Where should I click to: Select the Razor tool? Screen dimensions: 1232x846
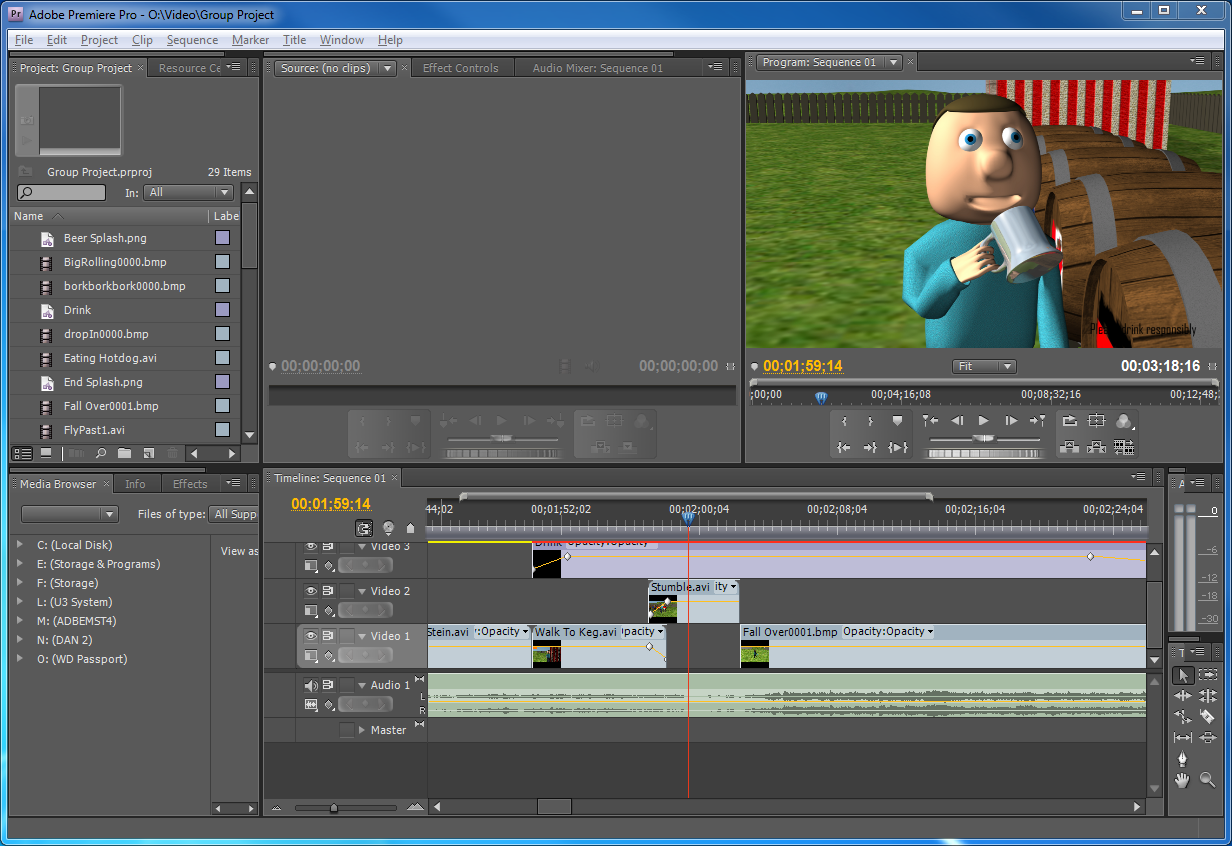(x=1207, y=717)
